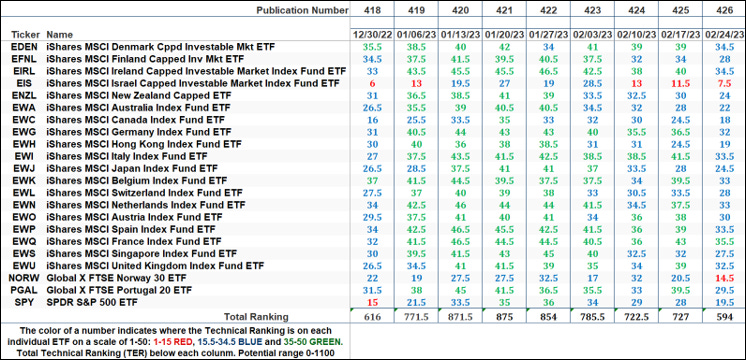Viewport: 746px width, 360px height.
Task: Select total ranking 771.5 cell
Action: 417,317
